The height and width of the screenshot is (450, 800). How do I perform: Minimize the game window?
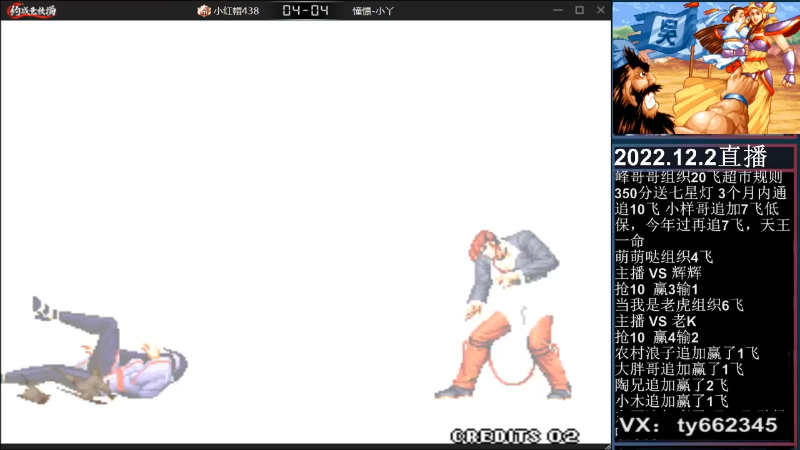(x=558, y=10)
